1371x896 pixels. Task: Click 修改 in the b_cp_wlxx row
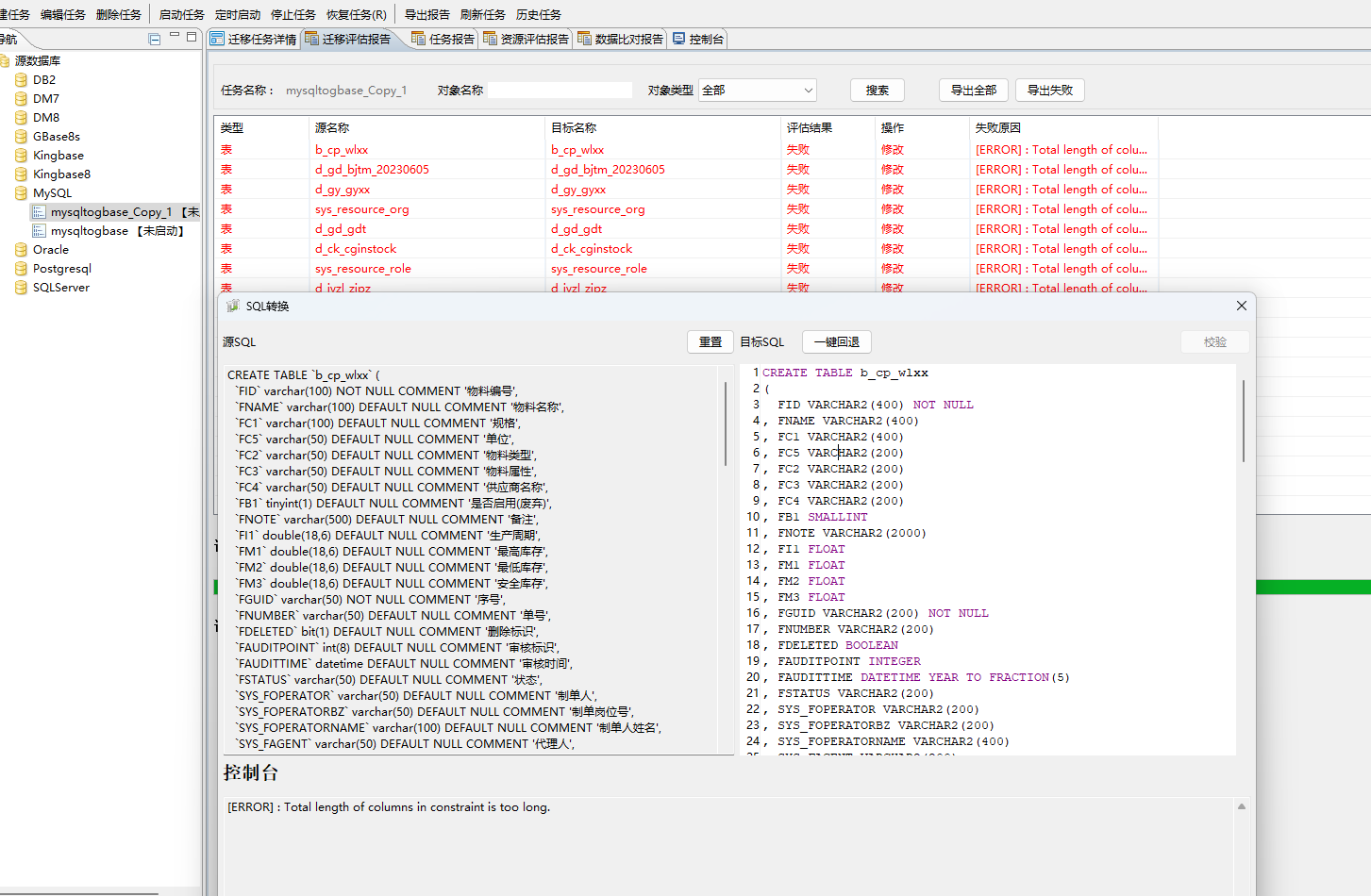(893, 150)
